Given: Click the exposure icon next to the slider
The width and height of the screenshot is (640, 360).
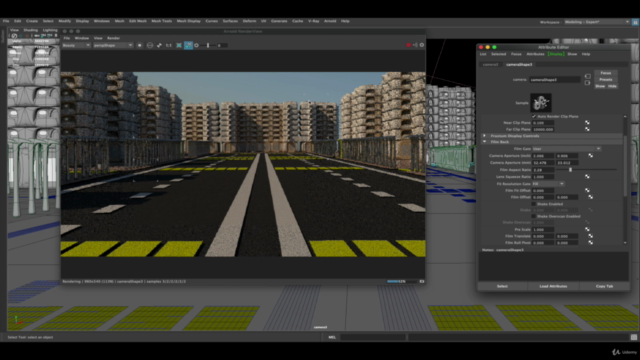Looking at the screenshot, I should pos(197,45).
